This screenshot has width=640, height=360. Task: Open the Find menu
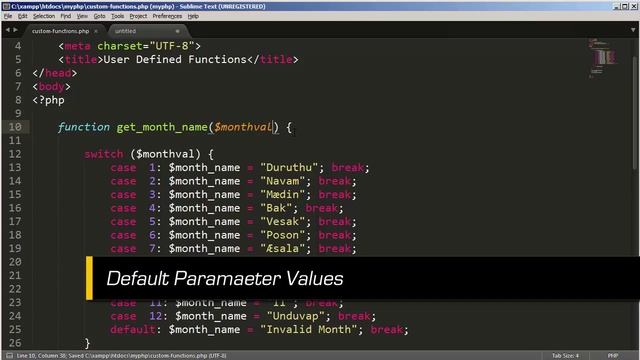click(65, 16)
